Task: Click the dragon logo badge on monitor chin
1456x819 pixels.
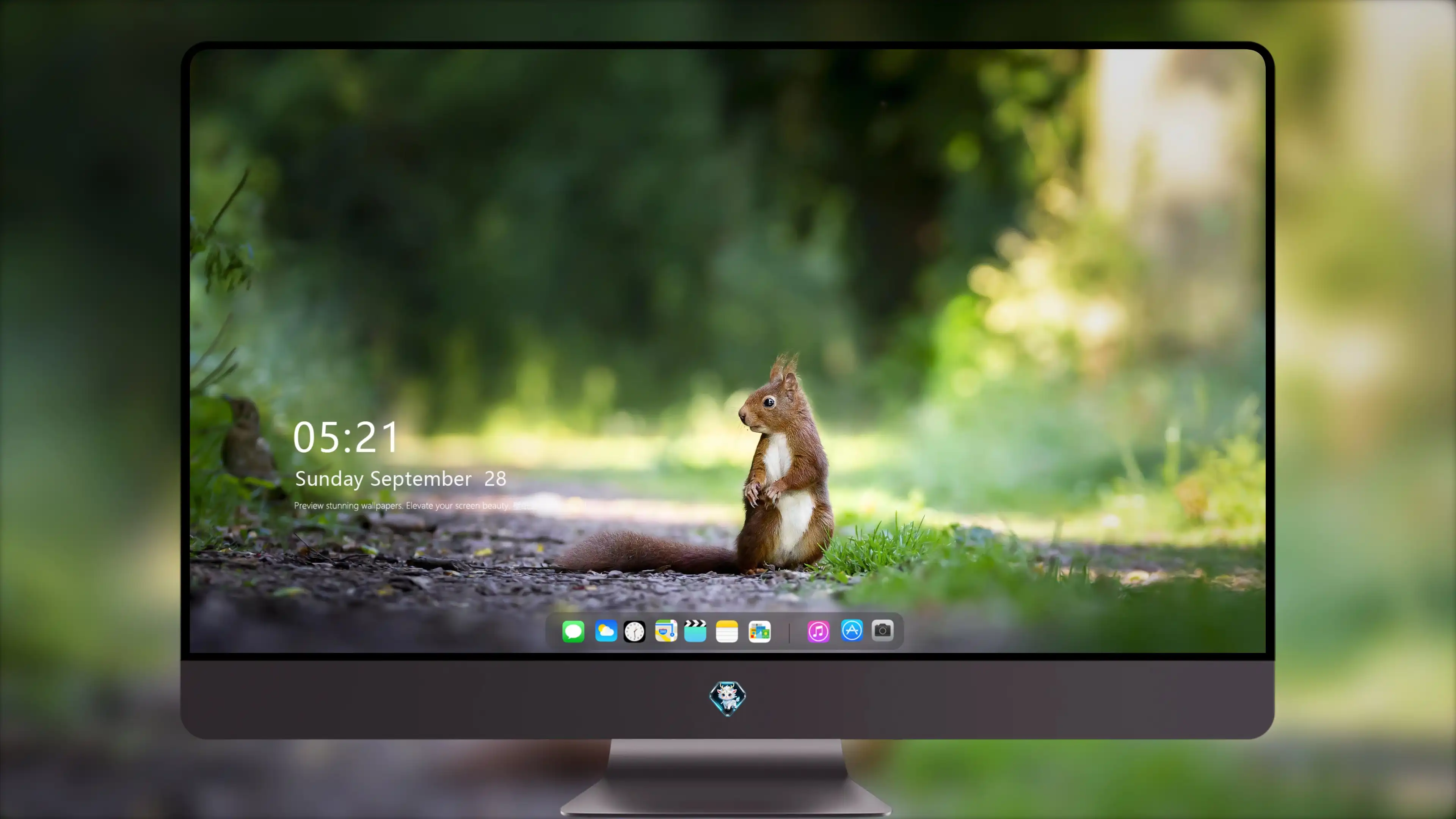Action: click(728, 698)
